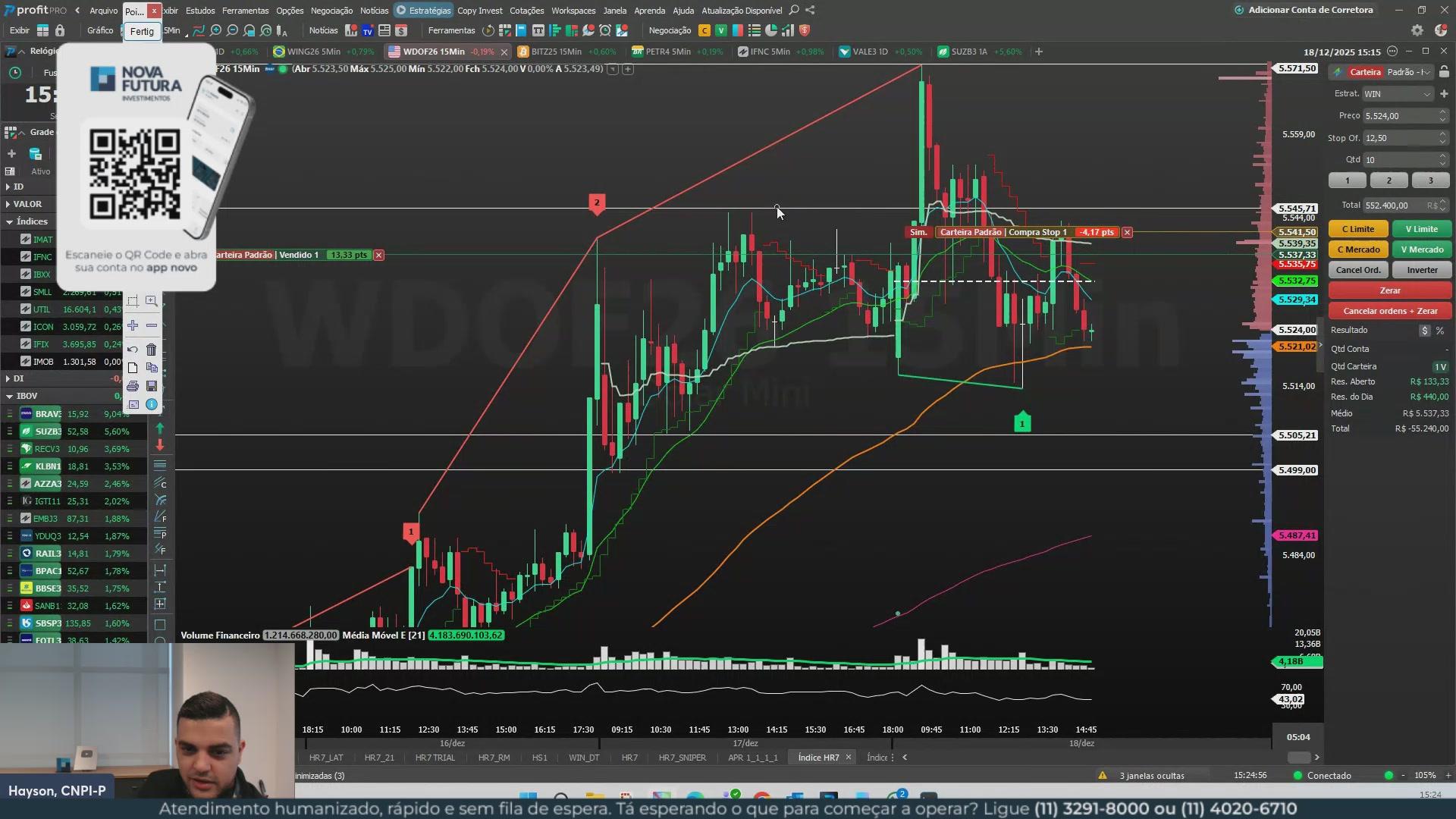Select the red down-arrow drawing tool

tap(160, 446)
